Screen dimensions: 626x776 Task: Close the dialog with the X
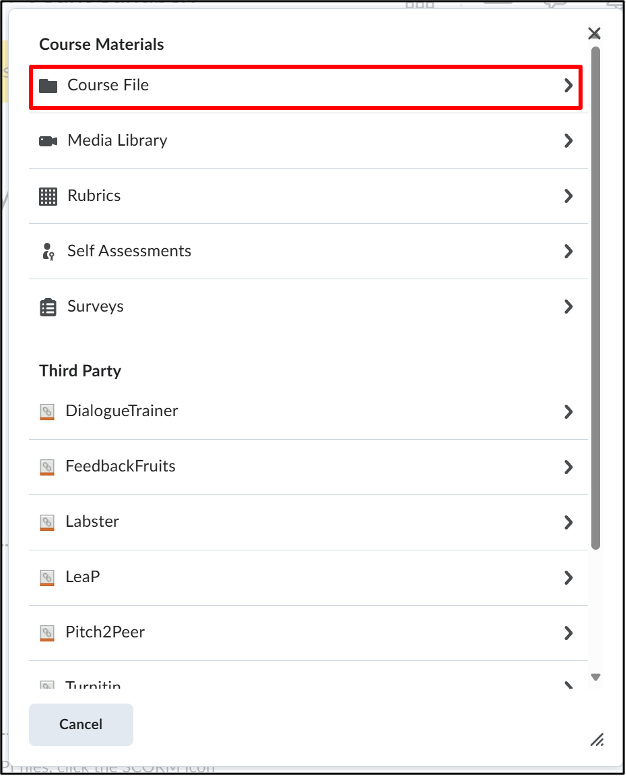[594, 33]
